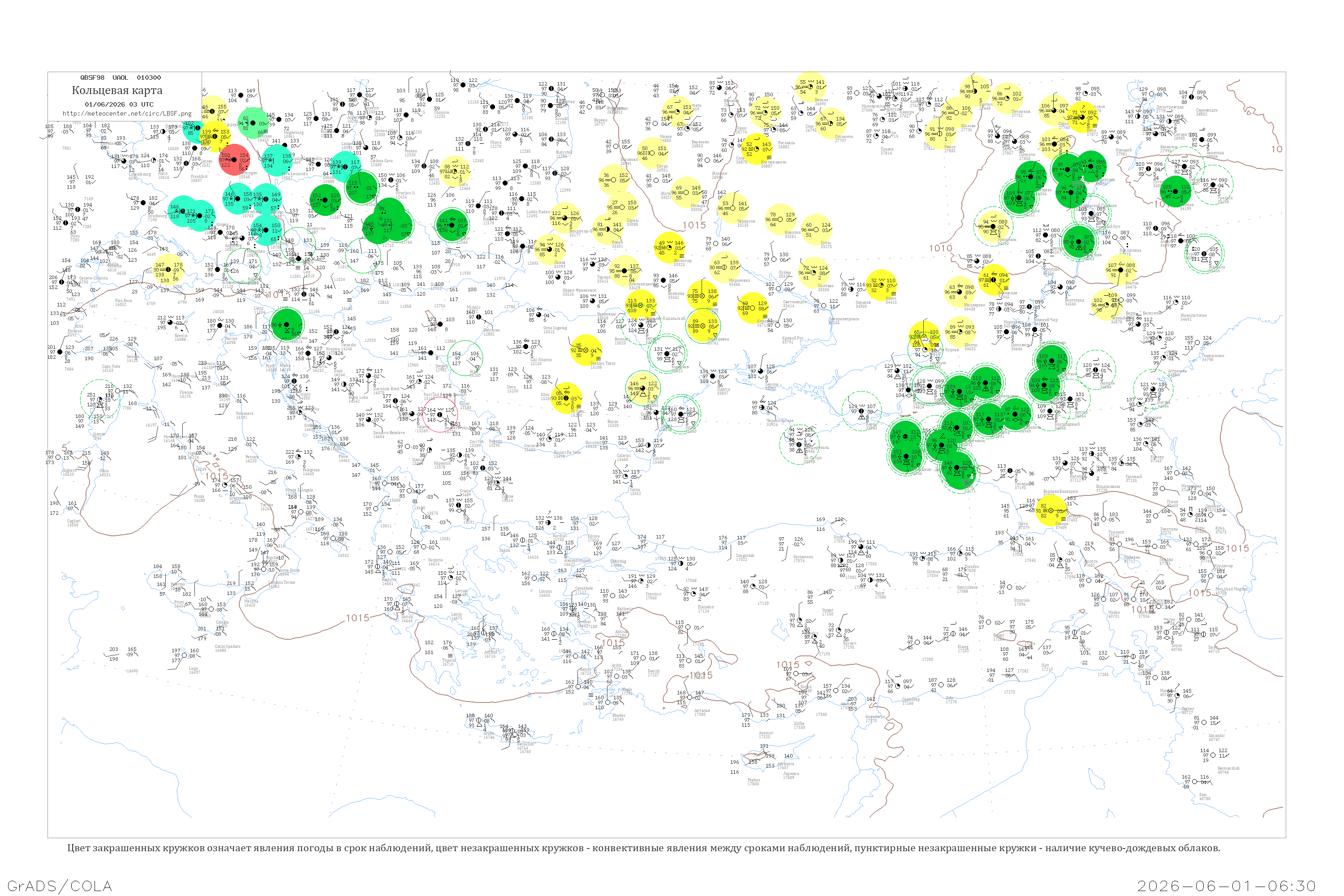Click the 'Messina 16420' station label
Viewport: 1344px width, 896px height.
pos(250,603)
